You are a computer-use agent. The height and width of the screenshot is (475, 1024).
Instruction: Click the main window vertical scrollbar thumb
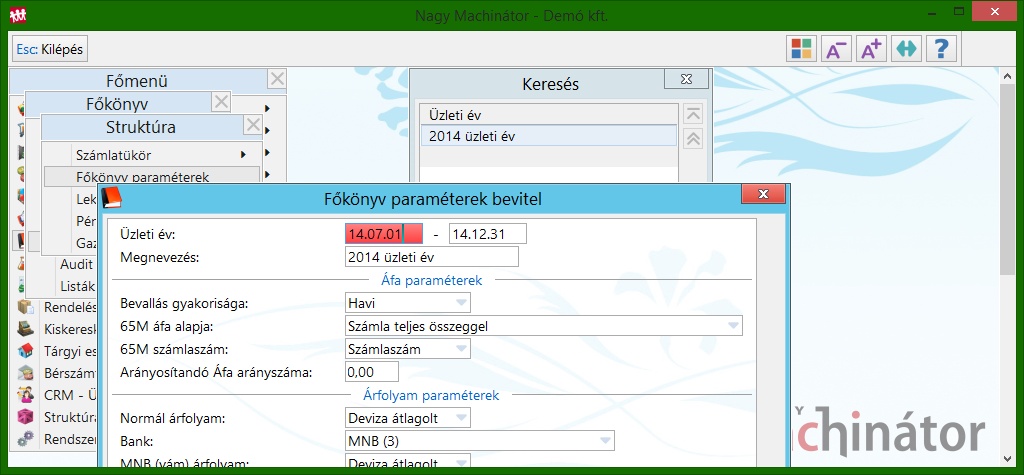1008,178
